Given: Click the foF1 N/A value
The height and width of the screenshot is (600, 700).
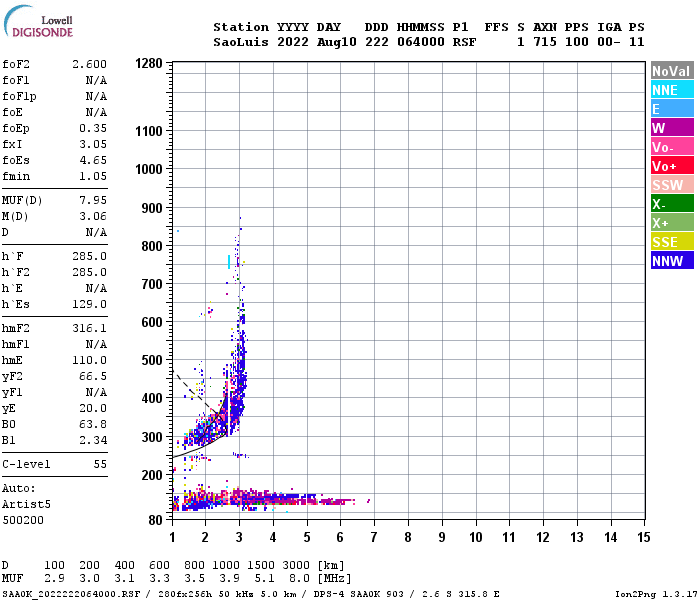Looking at the screenshot, I should coord(96,80).
